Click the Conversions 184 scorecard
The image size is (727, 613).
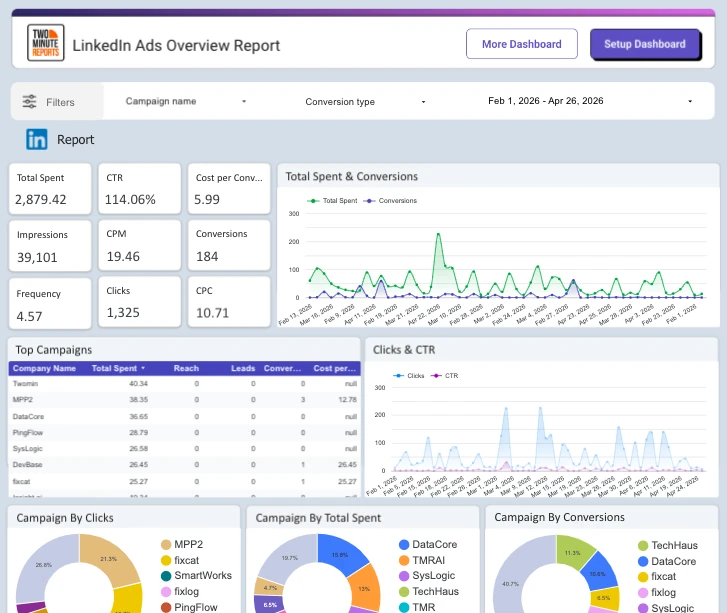[x=229, y=245]
